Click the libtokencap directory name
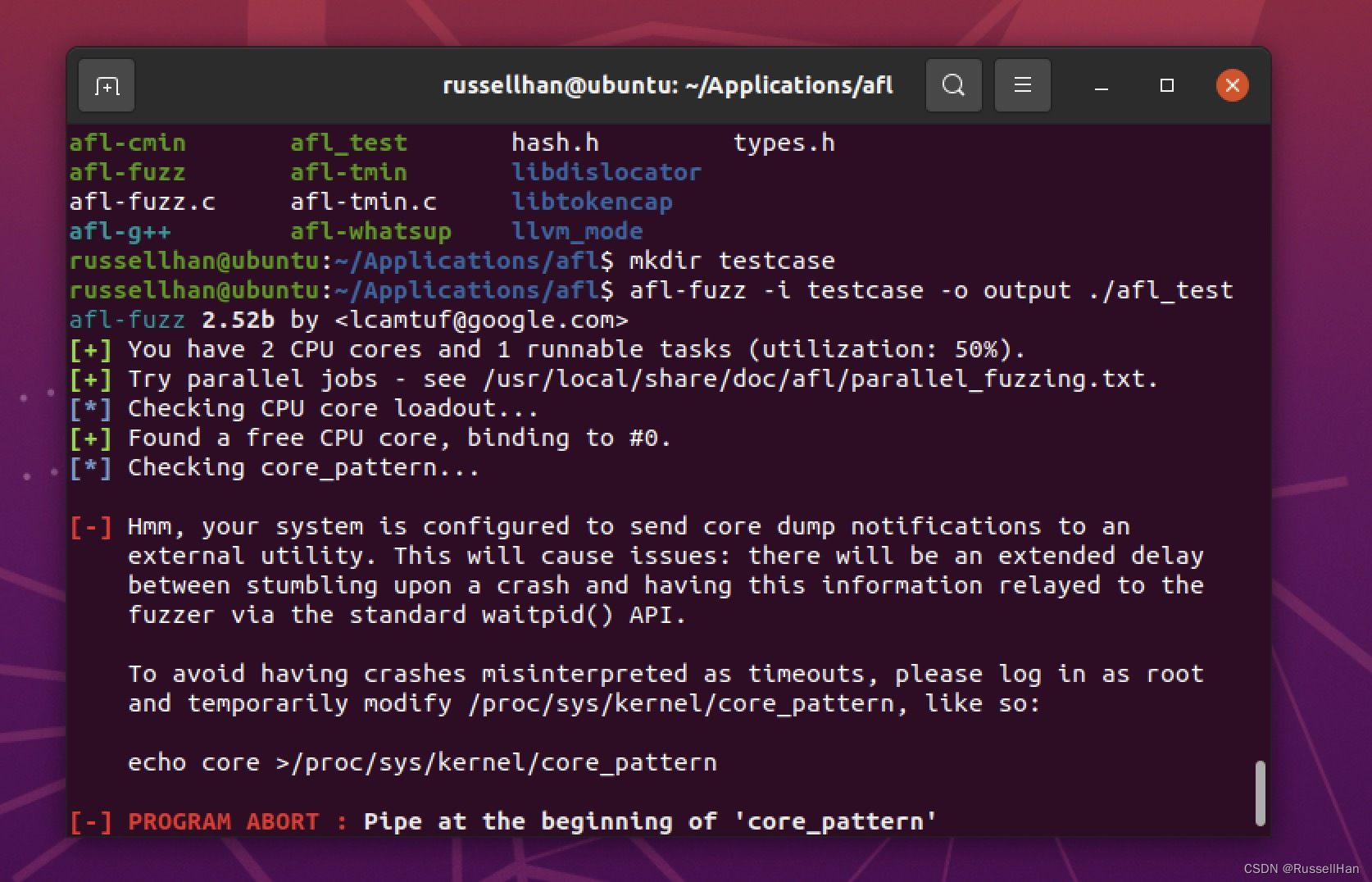 (592, 202)
